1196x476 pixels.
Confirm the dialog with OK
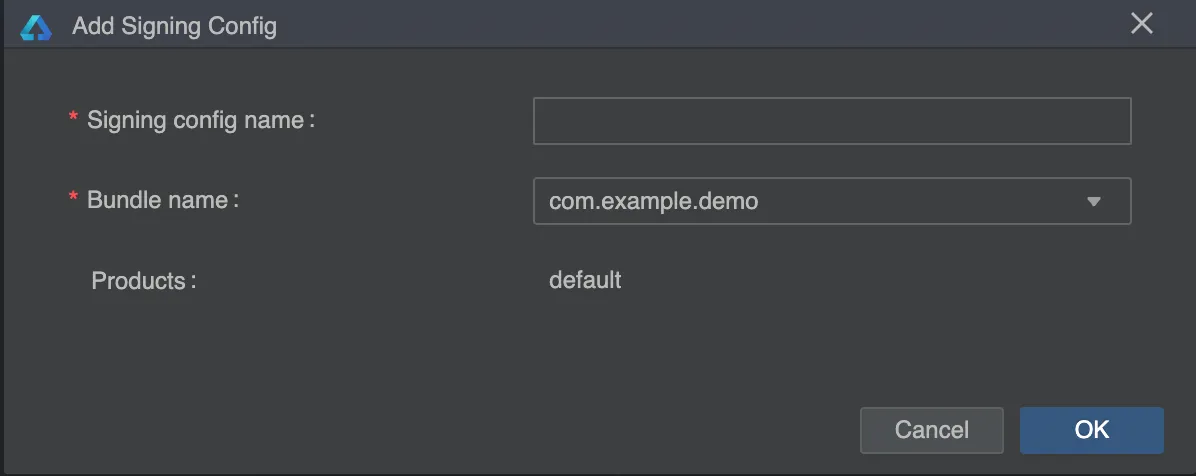(x=1092, y=430)
